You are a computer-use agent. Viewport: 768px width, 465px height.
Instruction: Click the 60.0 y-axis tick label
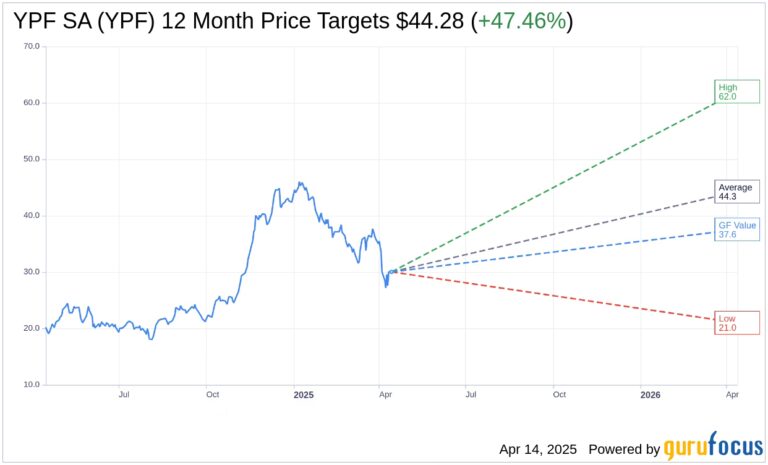pyautogui.click(x=30, y=103)
